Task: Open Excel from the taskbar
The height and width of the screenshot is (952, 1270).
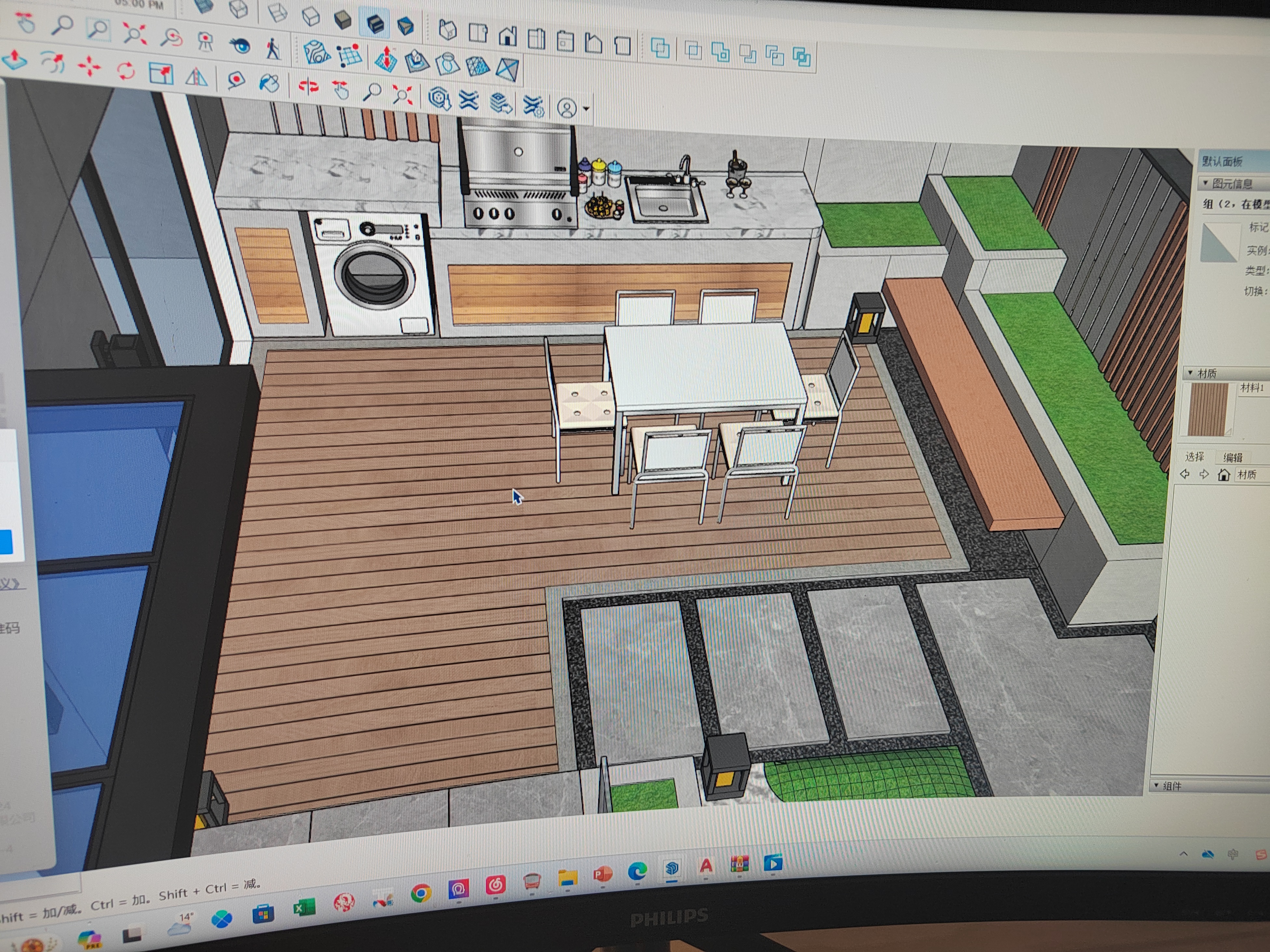Action: coord(304,908)
